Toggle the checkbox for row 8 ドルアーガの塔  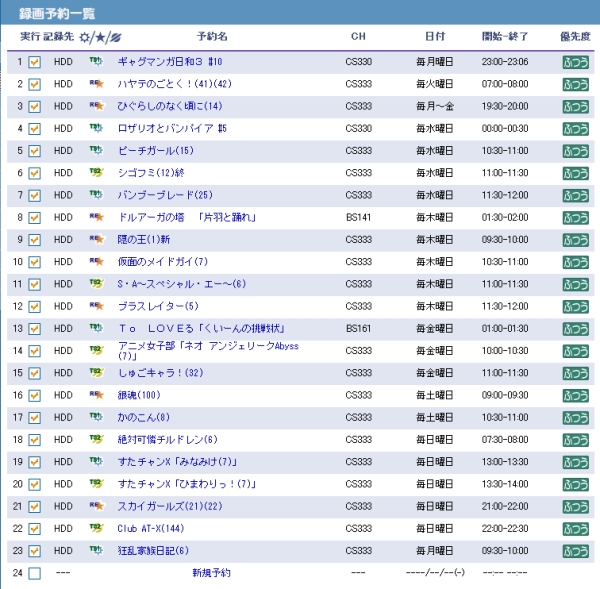coord(34,217)
